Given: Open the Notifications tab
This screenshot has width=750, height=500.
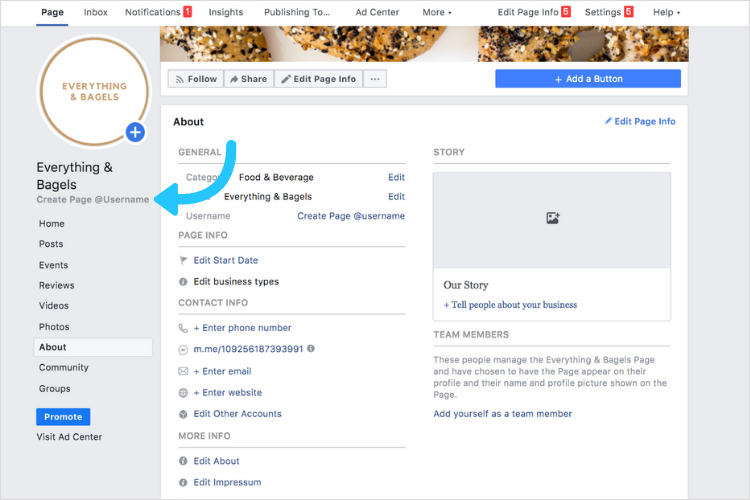Looking at the screenshot, I should 153,12.
